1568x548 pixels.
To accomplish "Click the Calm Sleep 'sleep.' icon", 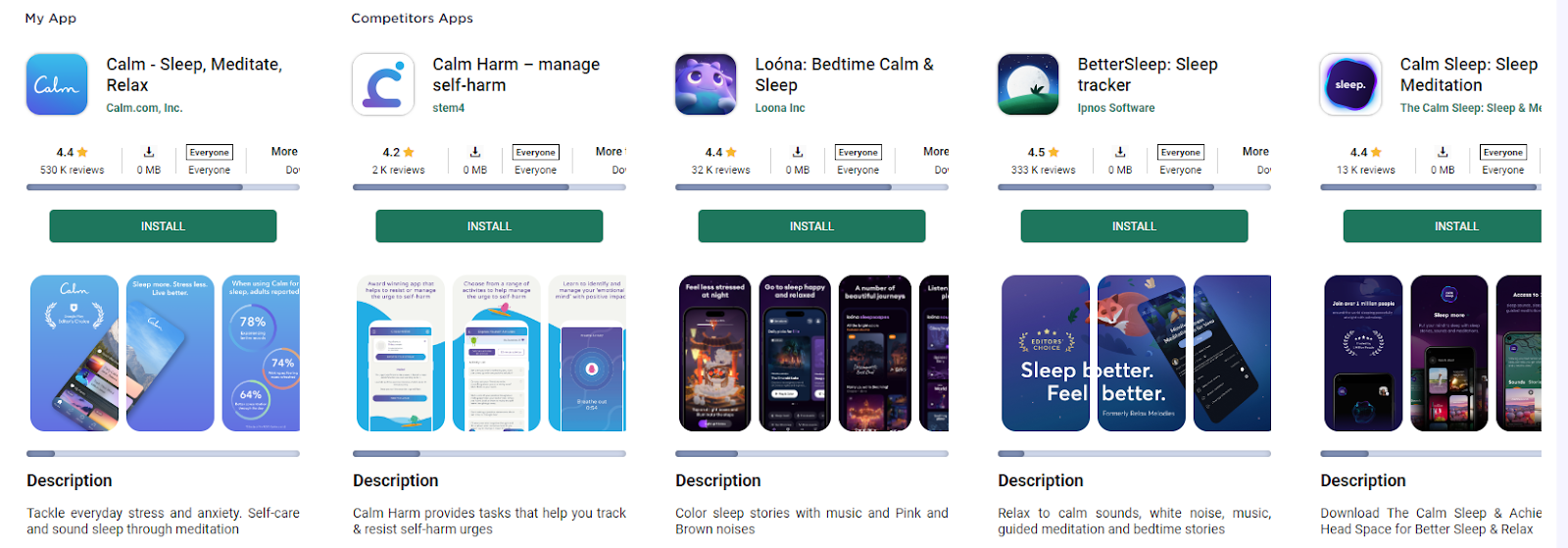I will 1350,84.
